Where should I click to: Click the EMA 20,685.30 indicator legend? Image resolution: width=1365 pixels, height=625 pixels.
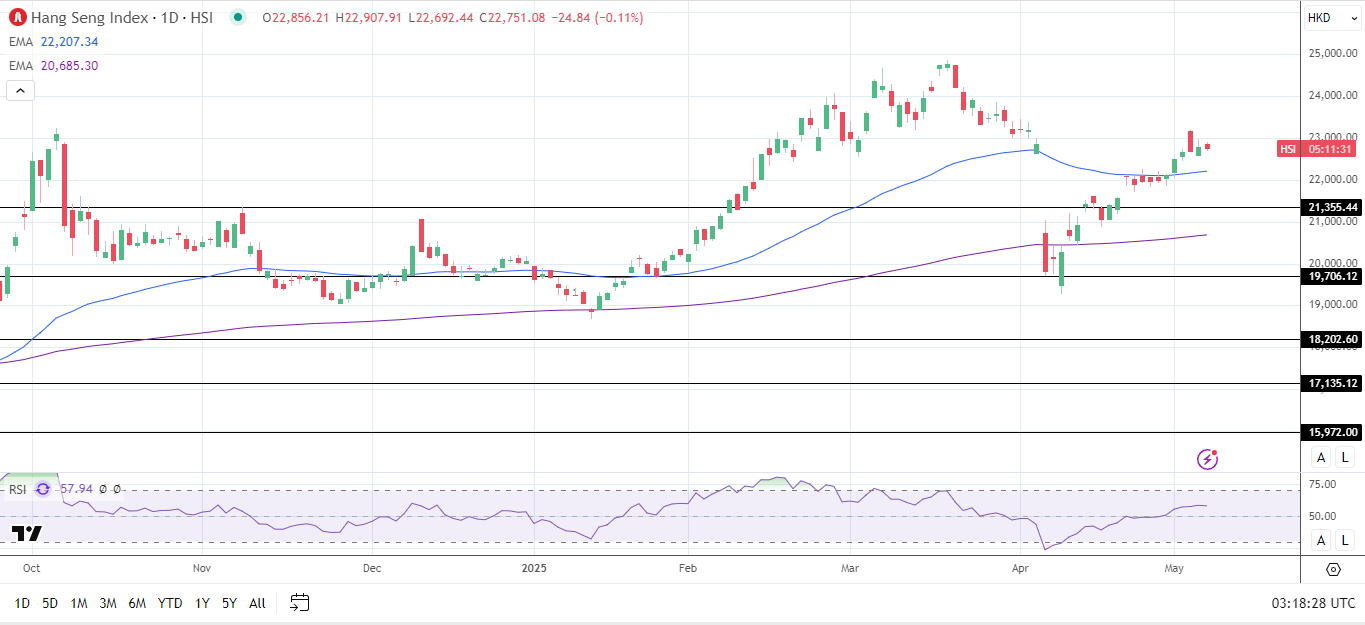point(54,66)
